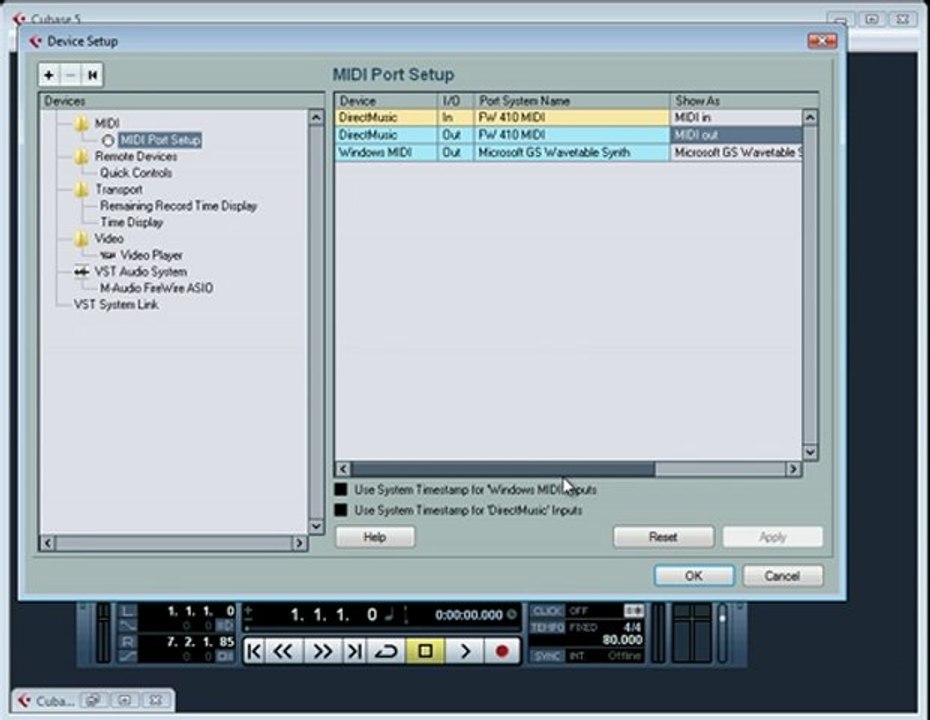Start playback with the Play button
This screenshot has height=720, width=930.
(464, 651)
